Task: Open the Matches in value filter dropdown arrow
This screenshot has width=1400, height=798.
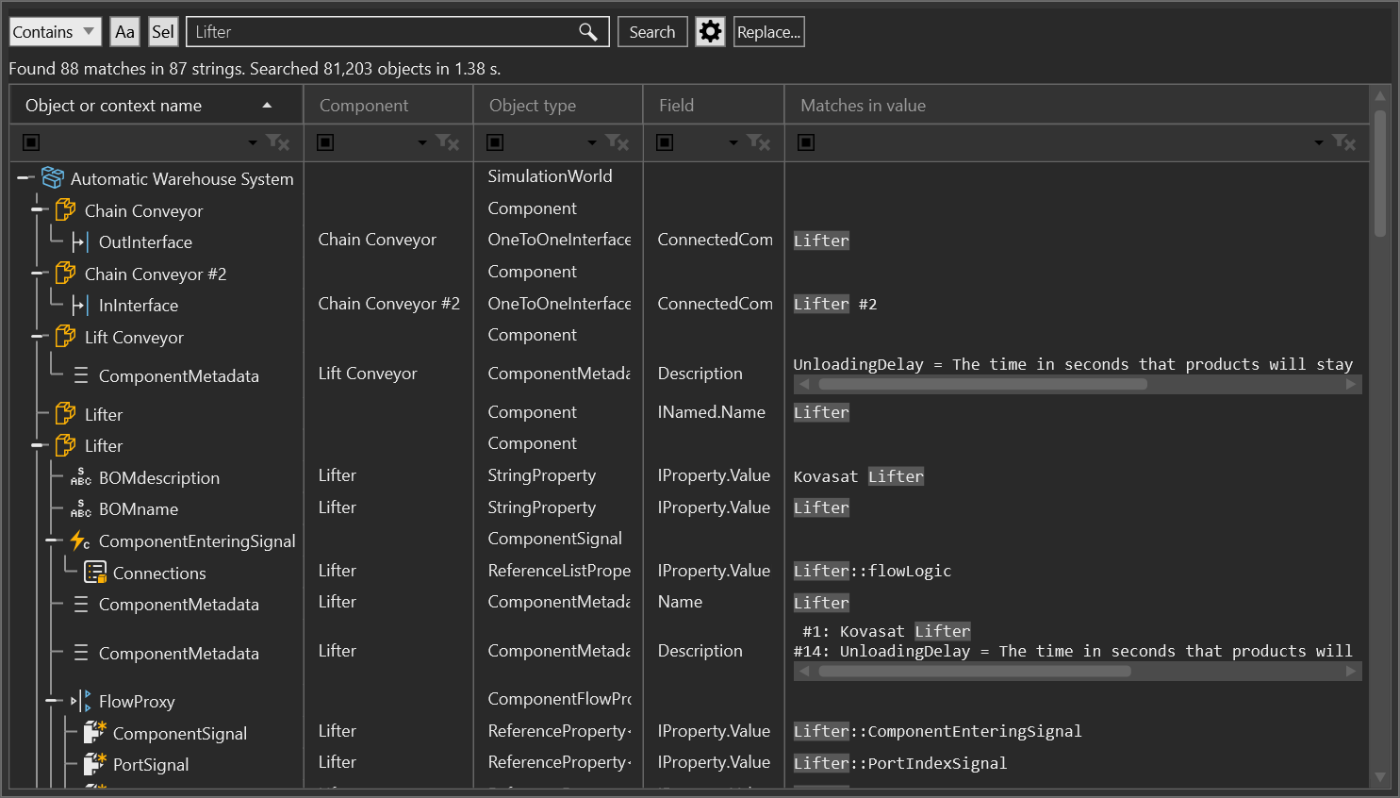Action: point(1319,143)
